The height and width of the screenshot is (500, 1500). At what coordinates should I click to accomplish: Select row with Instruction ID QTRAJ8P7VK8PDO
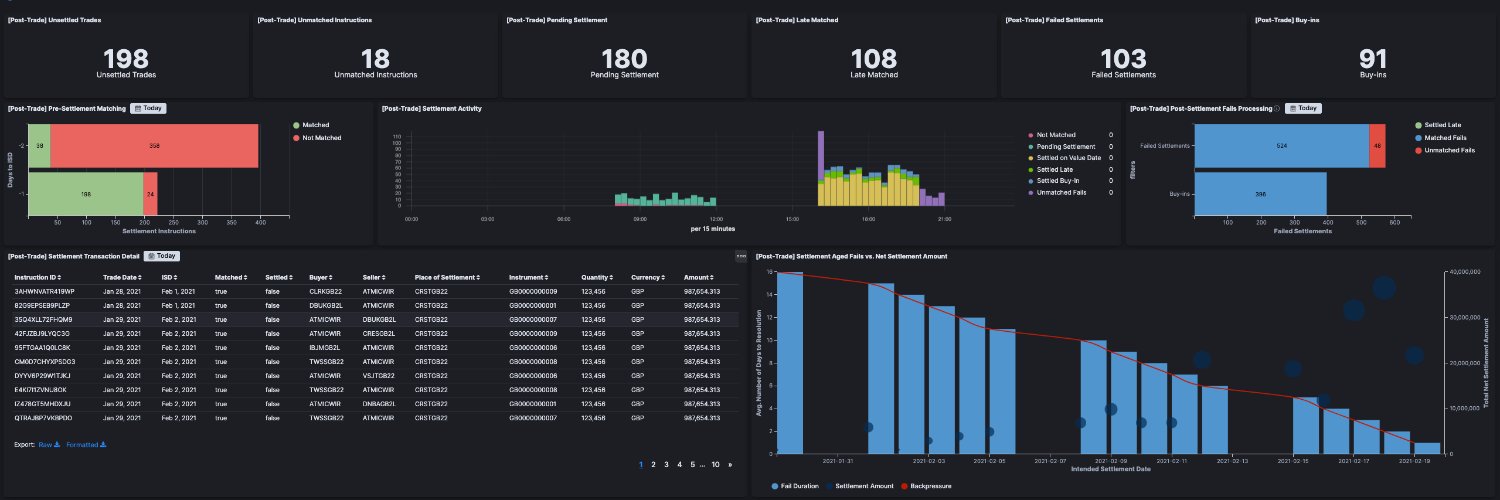click(376, 417)
